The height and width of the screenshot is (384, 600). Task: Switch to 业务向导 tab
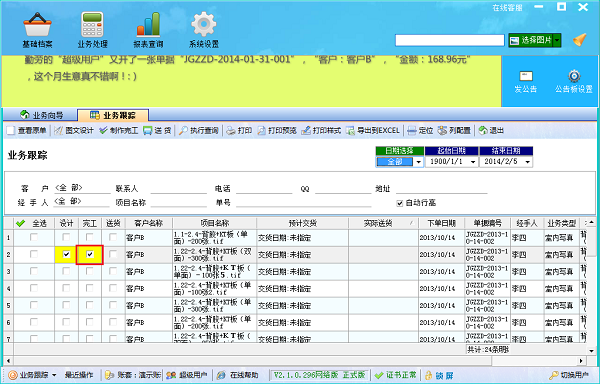(x=42, y=115)
